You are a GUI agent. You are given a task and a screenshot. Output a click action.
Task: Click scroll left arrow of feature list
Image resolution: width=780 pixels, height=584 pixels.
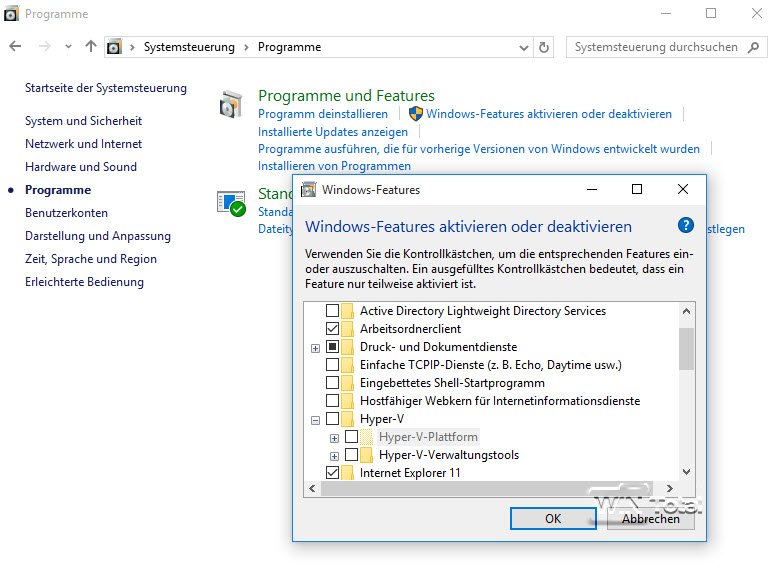click(x=312, y=488)
